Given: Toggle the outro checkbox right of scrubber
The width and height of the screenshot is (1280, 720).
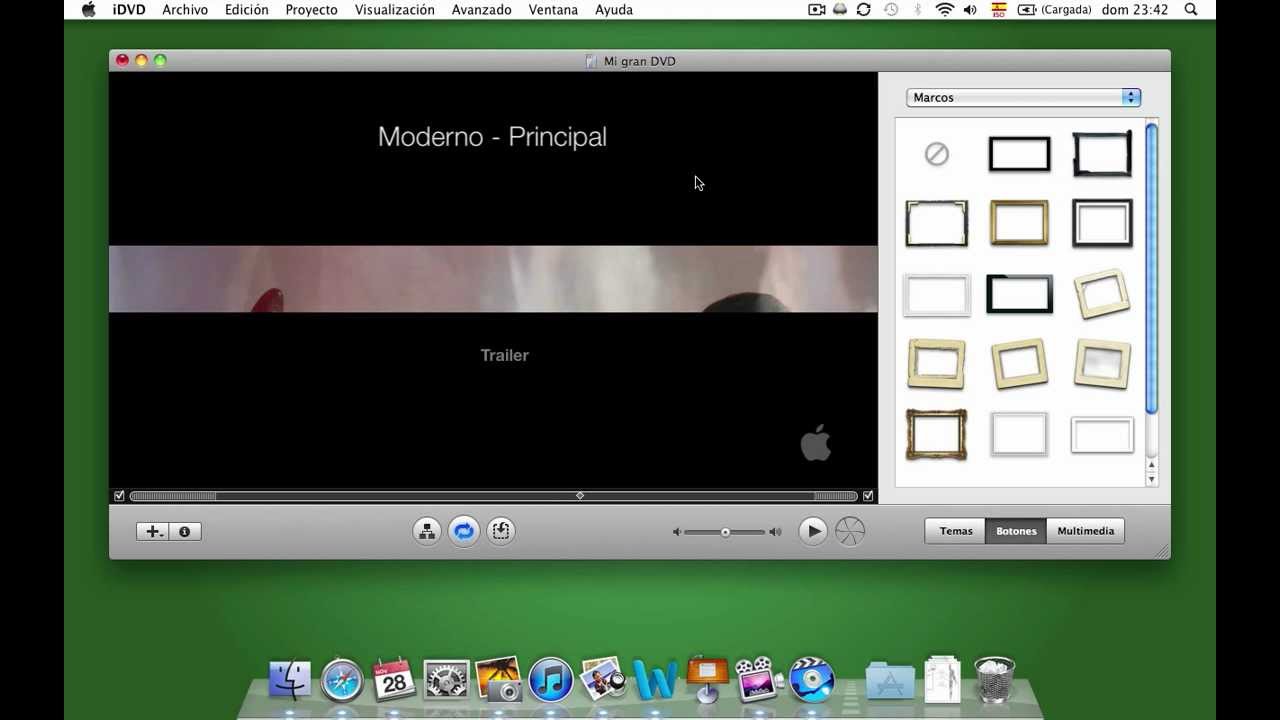Looking at the screenshot, I should 868,496.
